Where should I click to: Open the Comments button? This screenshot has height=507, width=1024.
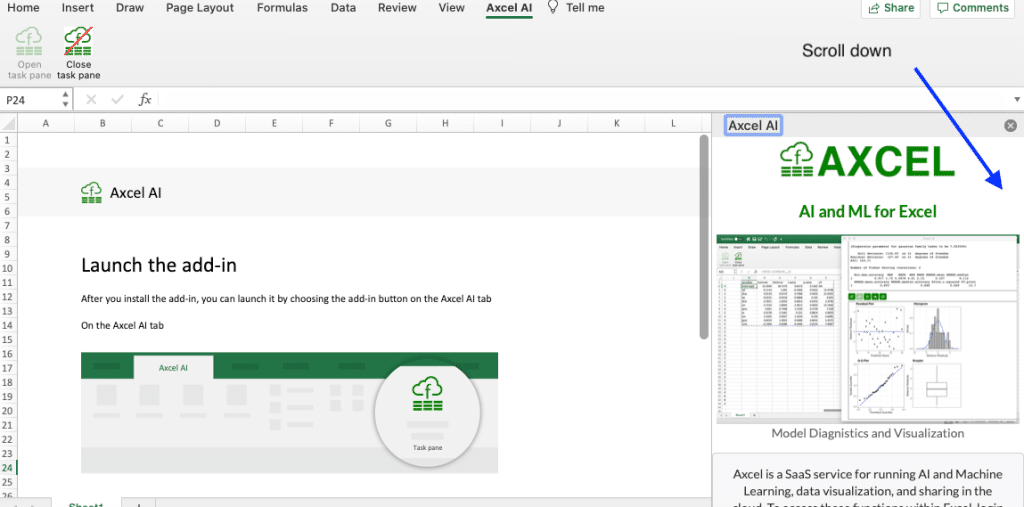pyautogui.click(x=973, y=8)
